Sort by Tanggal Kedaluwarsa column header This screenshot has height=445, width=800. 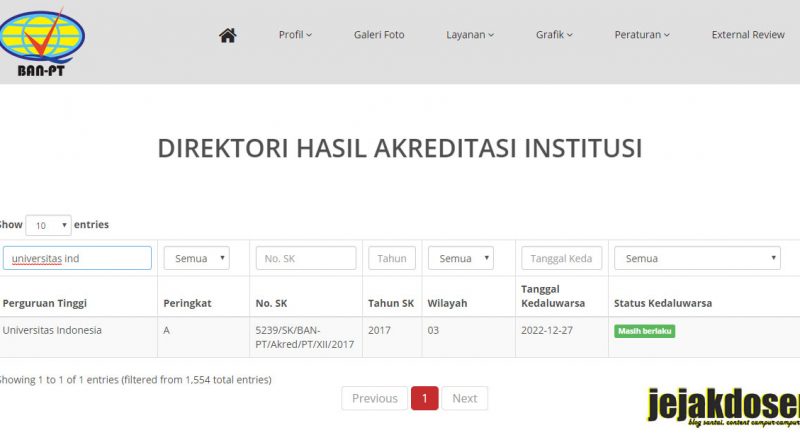tap(553, 296)
